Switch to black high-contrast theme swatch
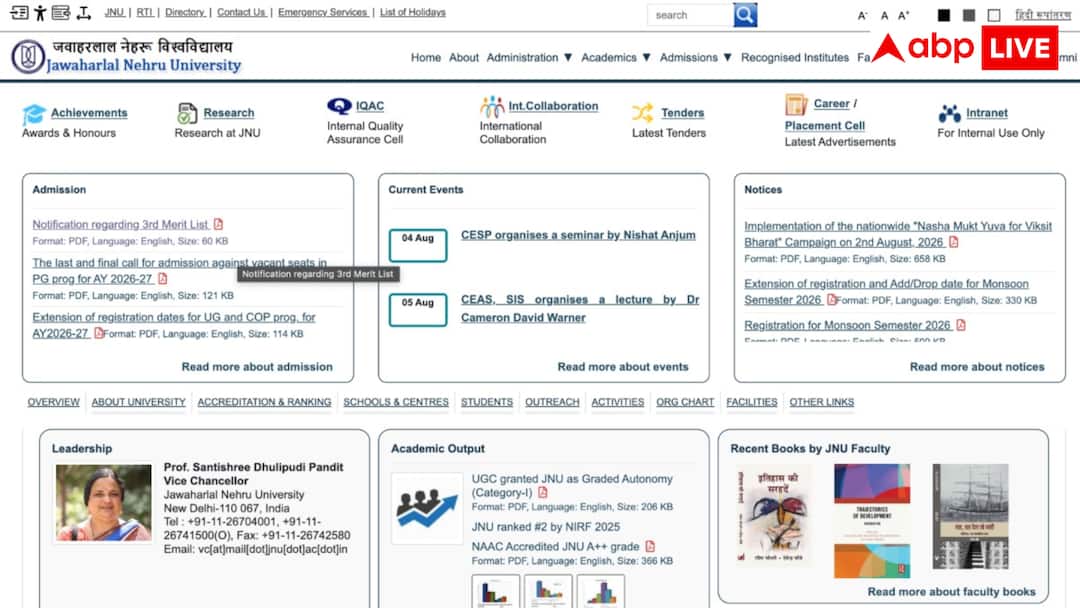The image size is (1080, 608). [944, 14]
